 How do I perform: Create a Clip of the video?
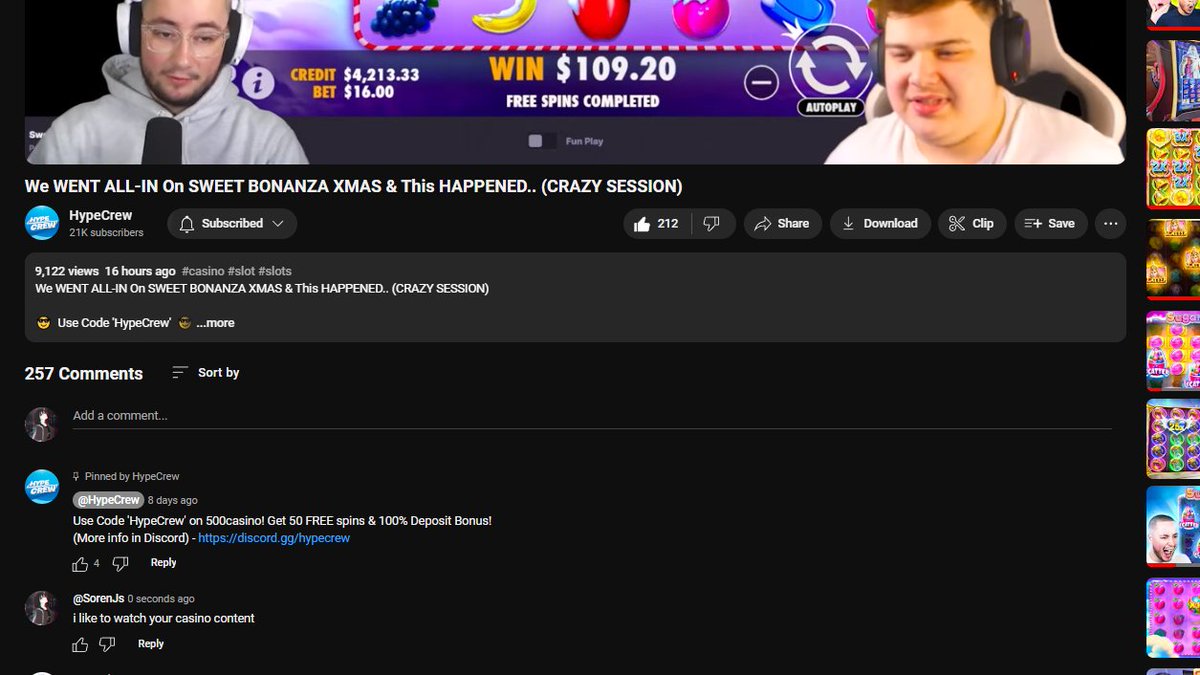coord(971,224)
